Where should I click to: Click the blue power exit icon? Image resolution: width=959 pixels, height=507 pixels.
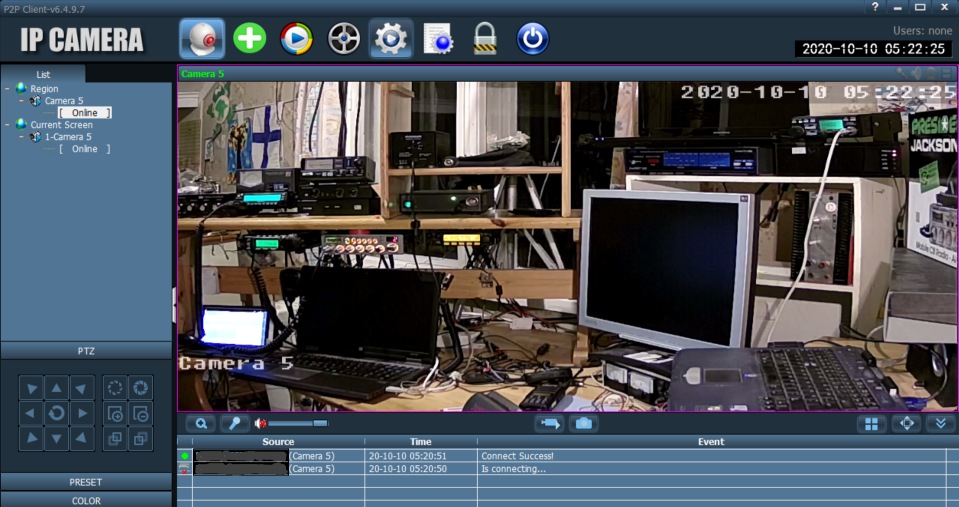[x=533, y=39]
